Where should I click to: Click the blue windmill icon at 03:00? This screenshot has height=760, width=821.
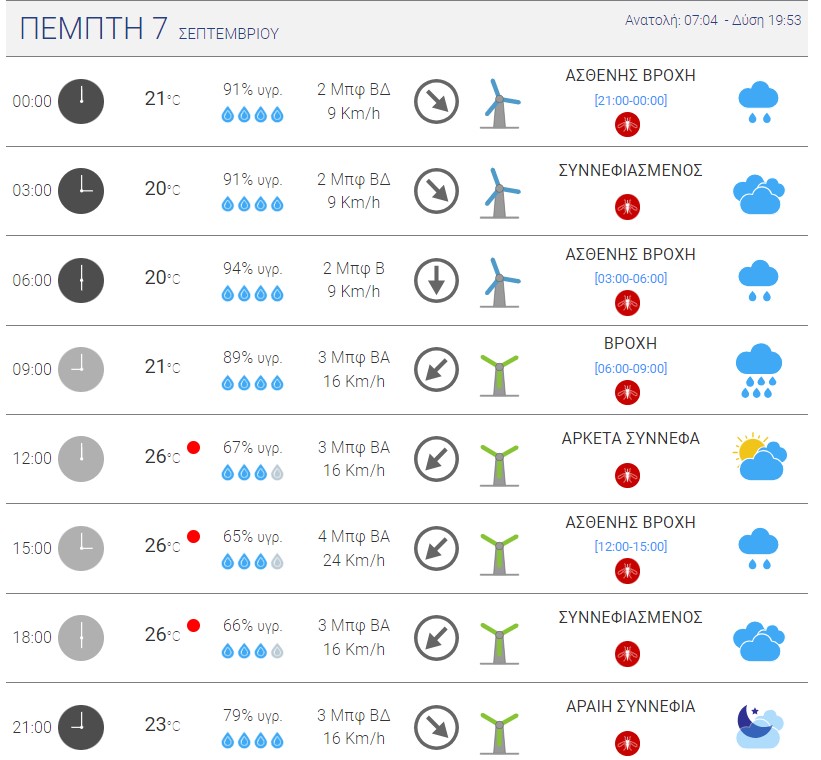click(500, 193)
